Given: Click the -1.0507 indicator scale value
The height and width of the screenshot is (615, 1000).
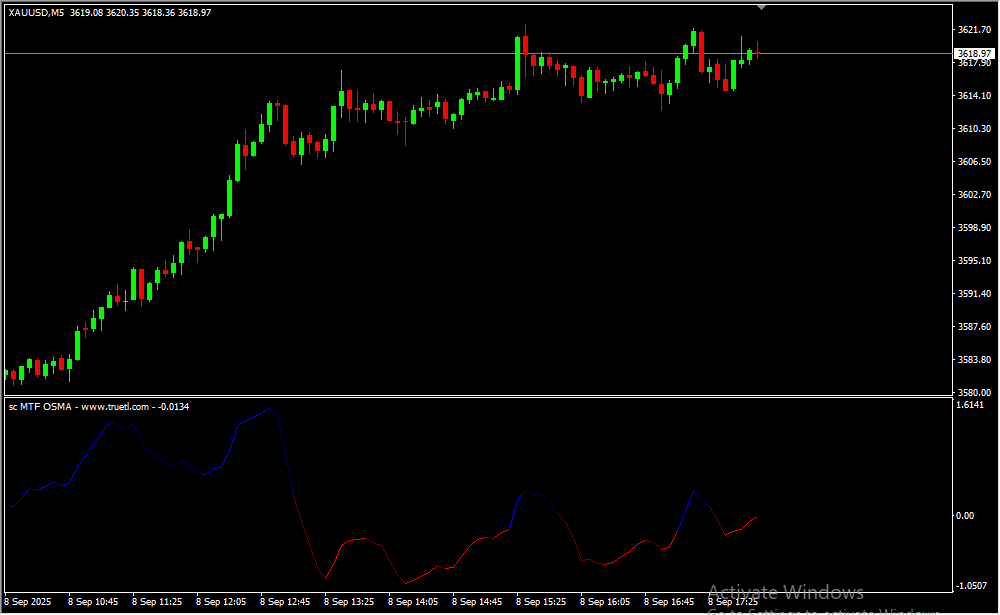Looking at the screenshot, I should coord(971,586).
